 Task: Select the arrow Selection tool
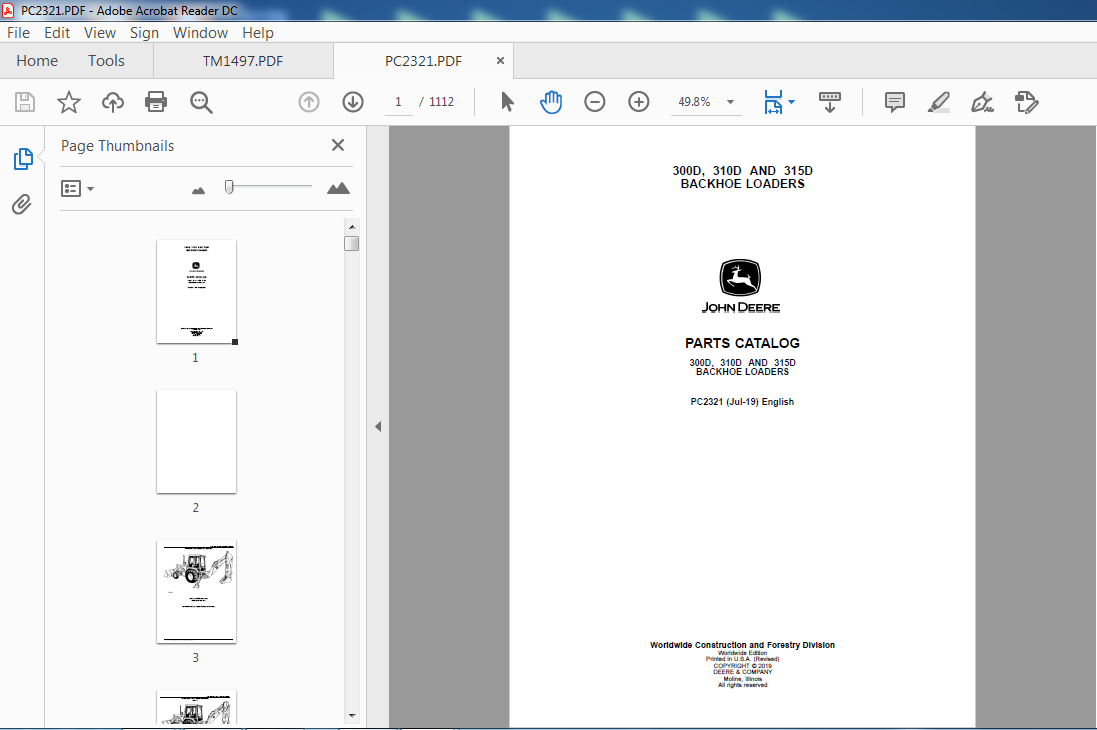tap(507, 102)
